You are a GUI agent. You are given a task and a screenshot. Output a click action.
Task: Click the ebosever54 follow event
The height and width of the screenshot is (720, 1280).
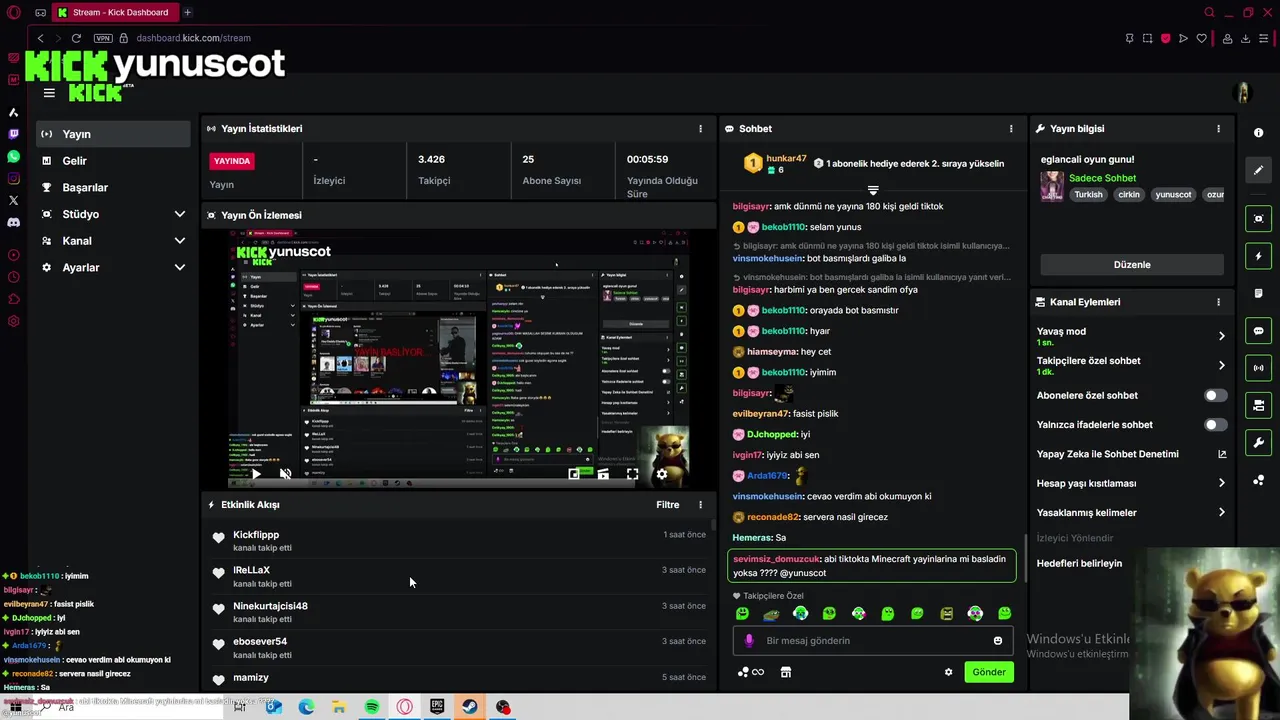point(459,648)
